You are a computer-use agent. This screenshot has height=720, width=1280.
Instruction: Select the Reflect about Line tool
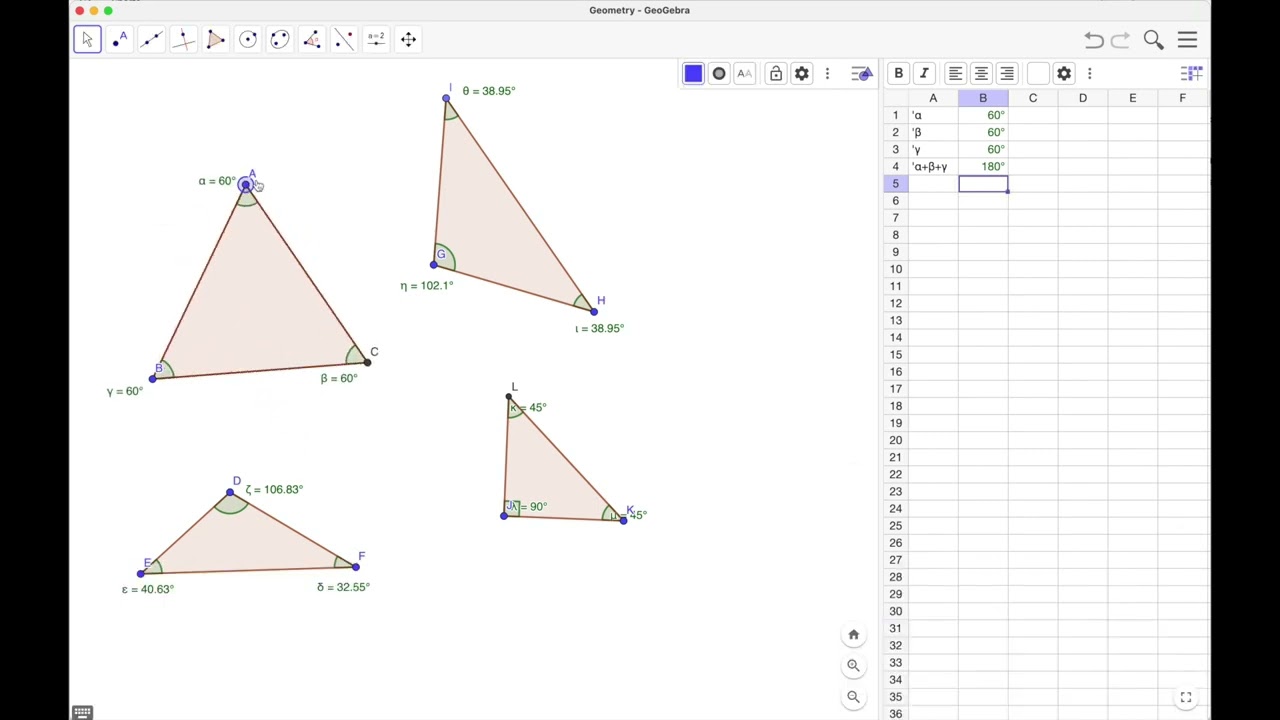(344, 39)
